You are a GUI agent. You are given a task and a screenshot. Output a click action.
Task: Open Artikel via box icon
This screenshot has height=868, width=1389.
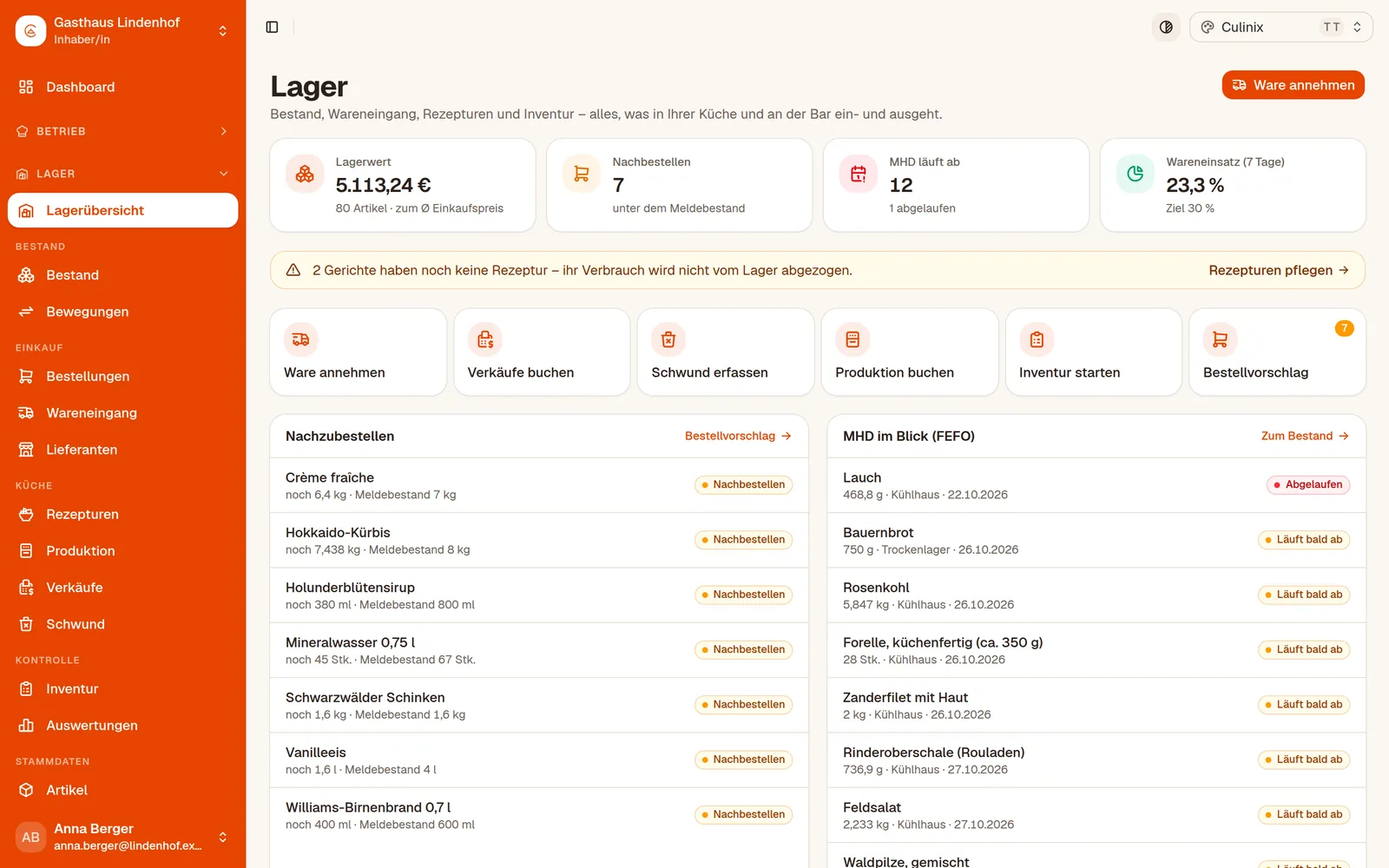coord(26,790)
